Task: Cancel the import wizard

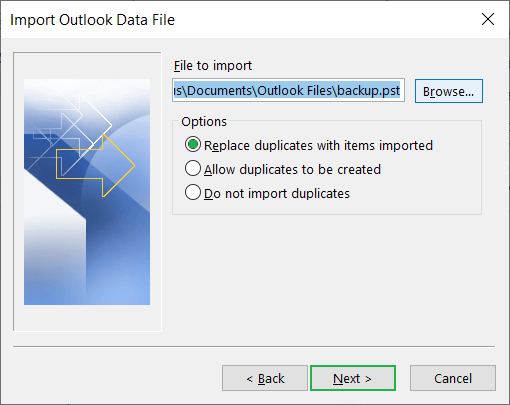Action: pos(453,378)
